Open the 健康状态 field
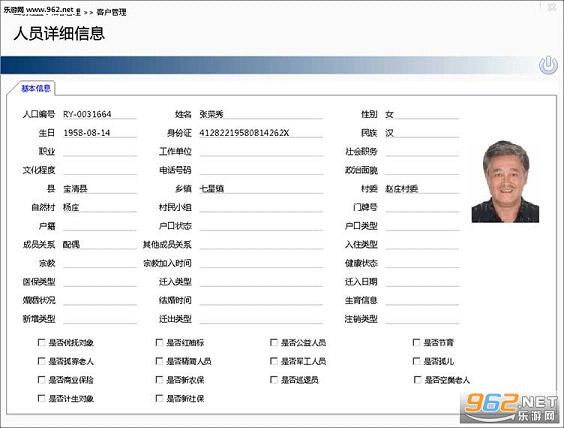Image resolution: width=564 pixels, height=428 pixels. (422, 263)
